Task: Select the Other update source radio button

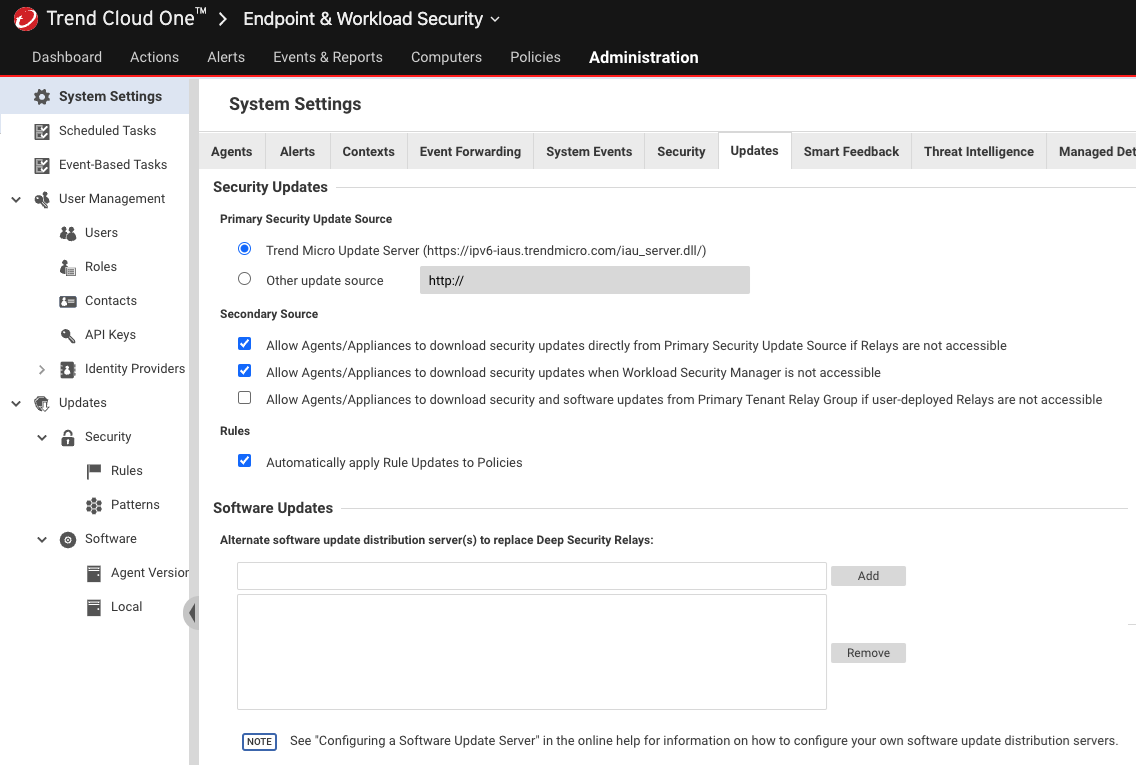Action: coord(245,279)
